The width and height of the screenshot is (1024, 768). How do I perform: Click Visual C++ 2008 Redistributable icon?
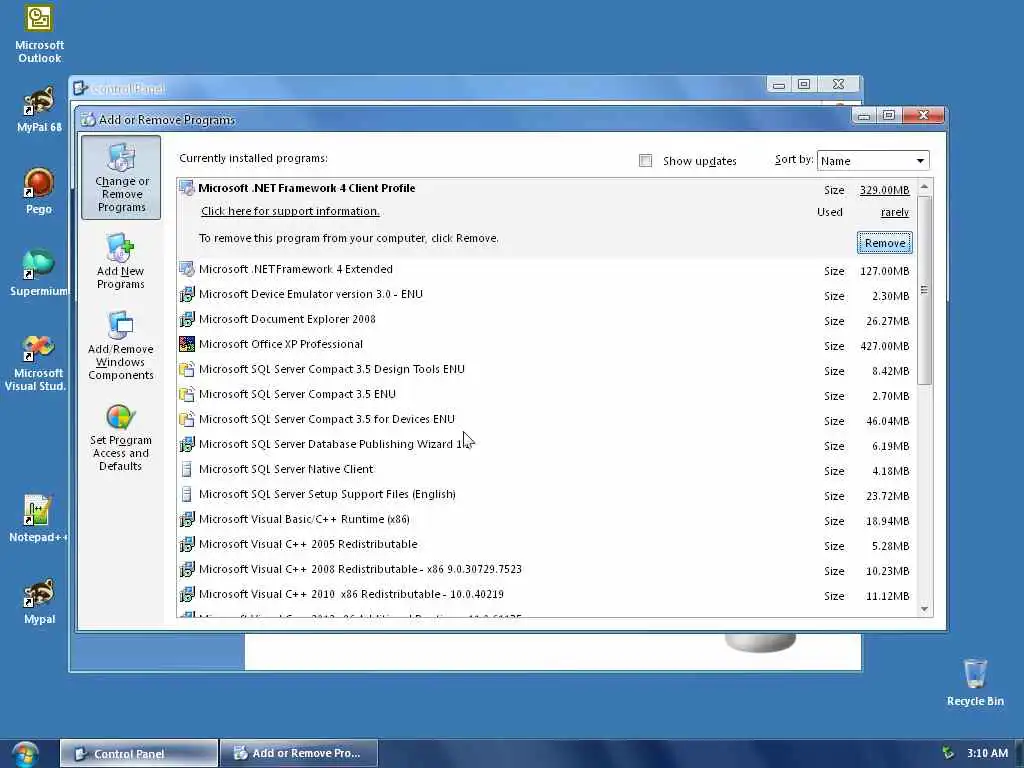pyautogui.click(x=187, y=569)
